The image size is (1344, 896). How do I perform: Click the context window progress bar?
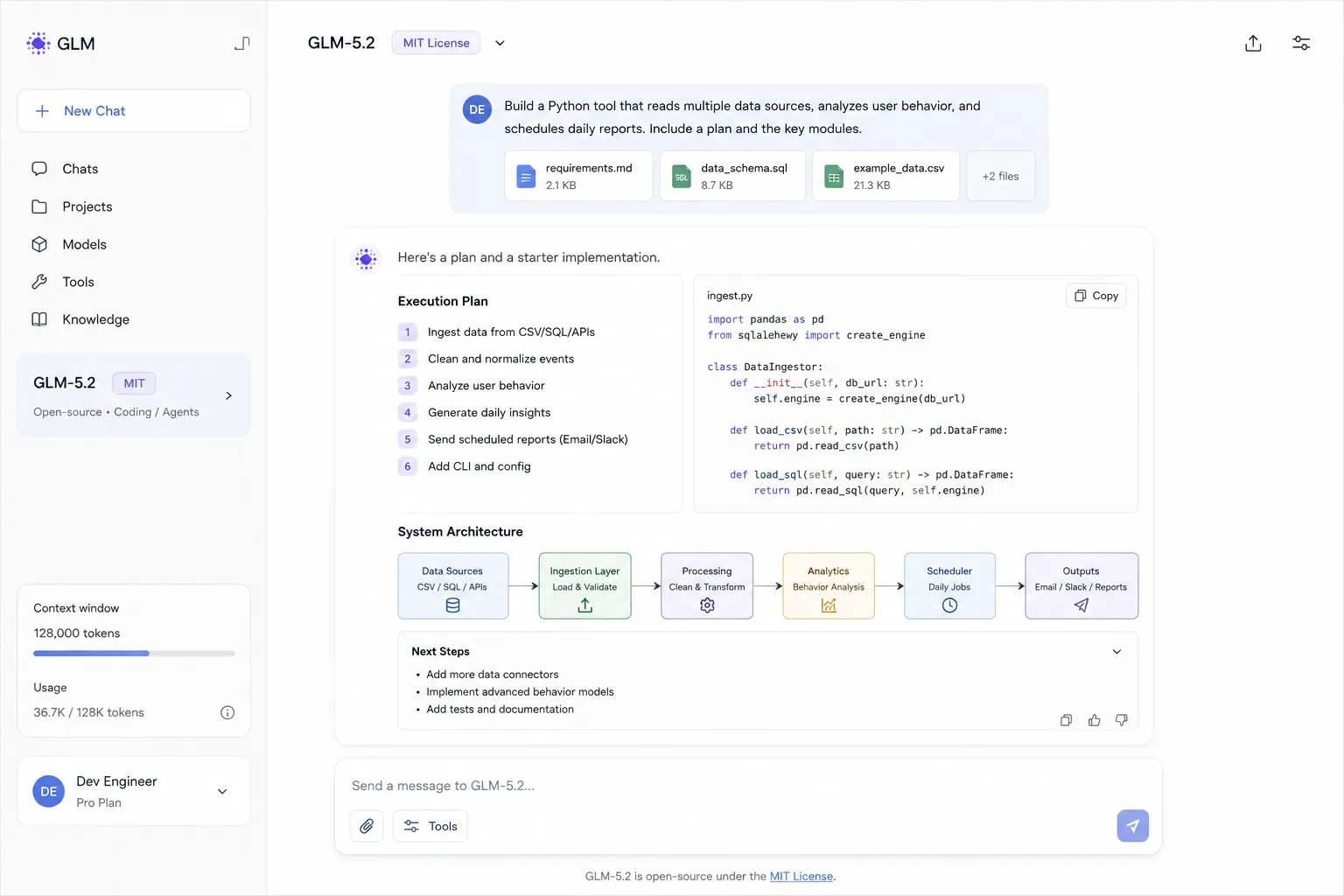(x=134, y=653)
